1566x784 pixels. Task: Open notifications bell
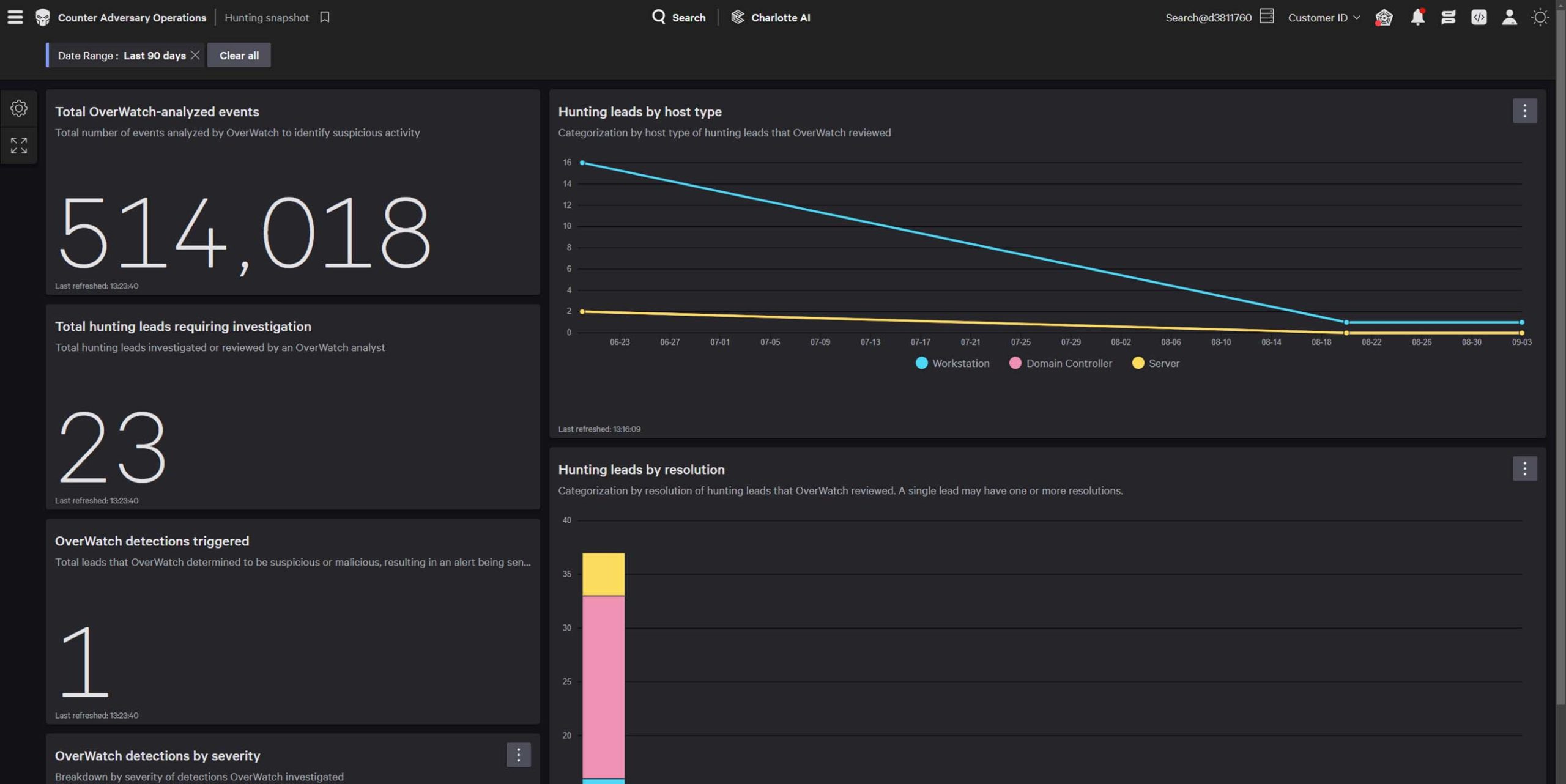pos(1417,17)
